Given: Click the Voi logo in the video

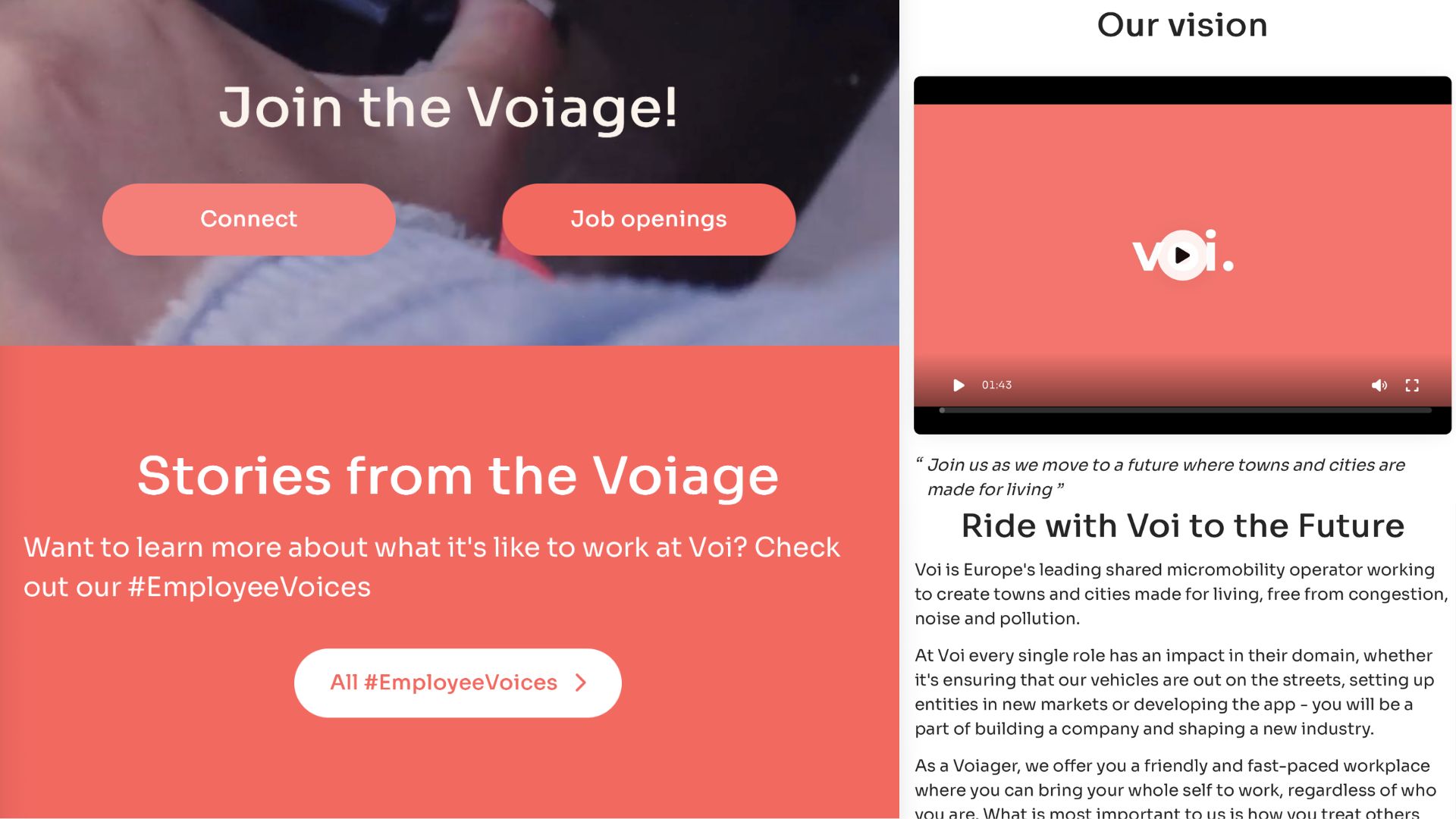Looking at the screenshot, I should (1182, 253).
